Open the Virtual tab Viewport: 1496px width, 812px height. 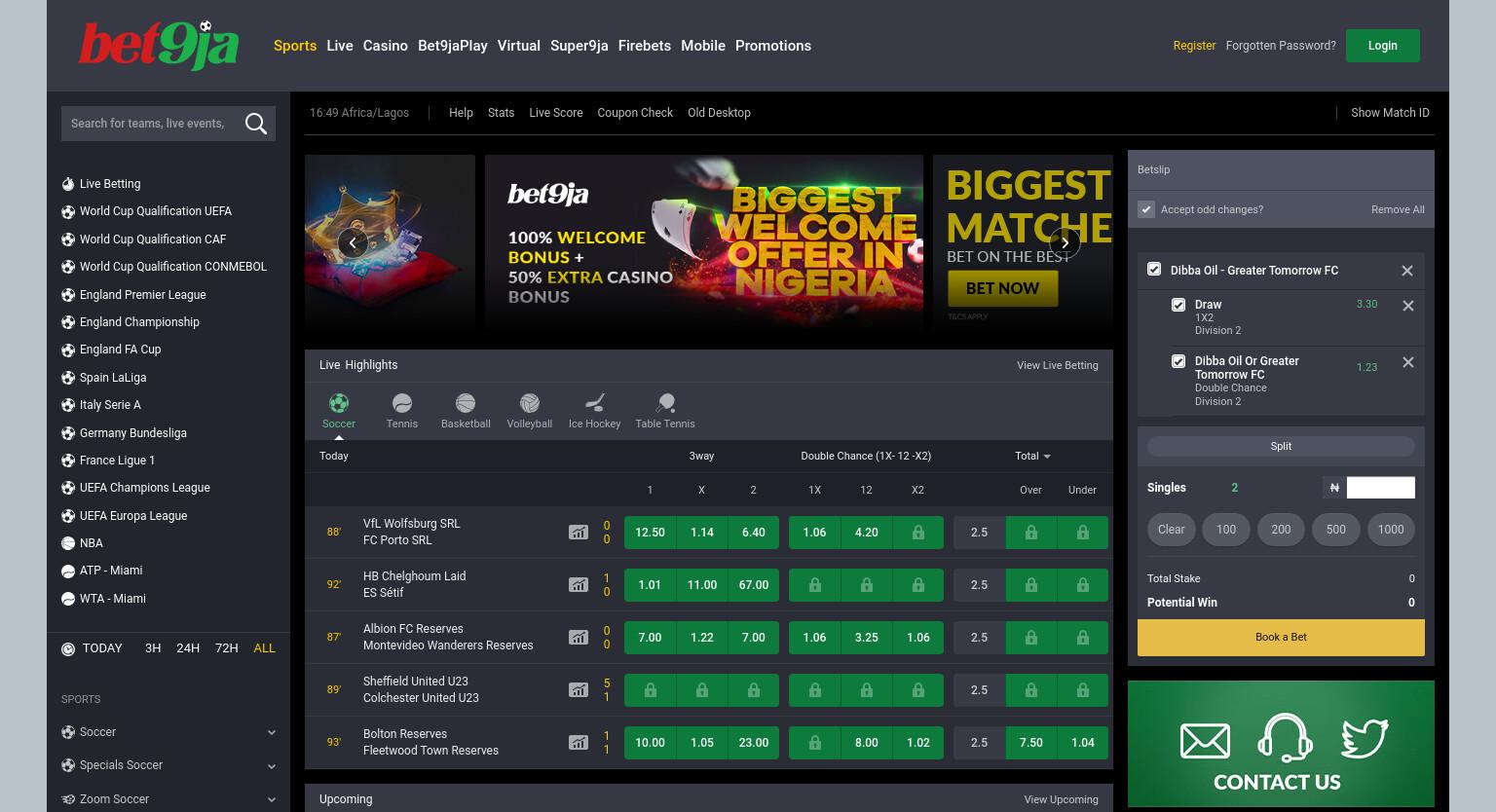(518, 46)
